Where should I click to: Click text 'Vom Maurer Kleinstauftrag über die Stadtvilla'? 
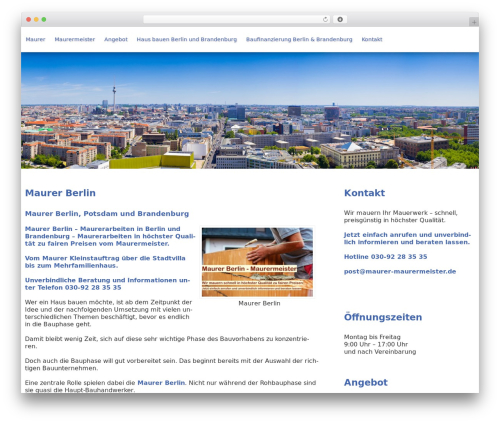(105, 258)
